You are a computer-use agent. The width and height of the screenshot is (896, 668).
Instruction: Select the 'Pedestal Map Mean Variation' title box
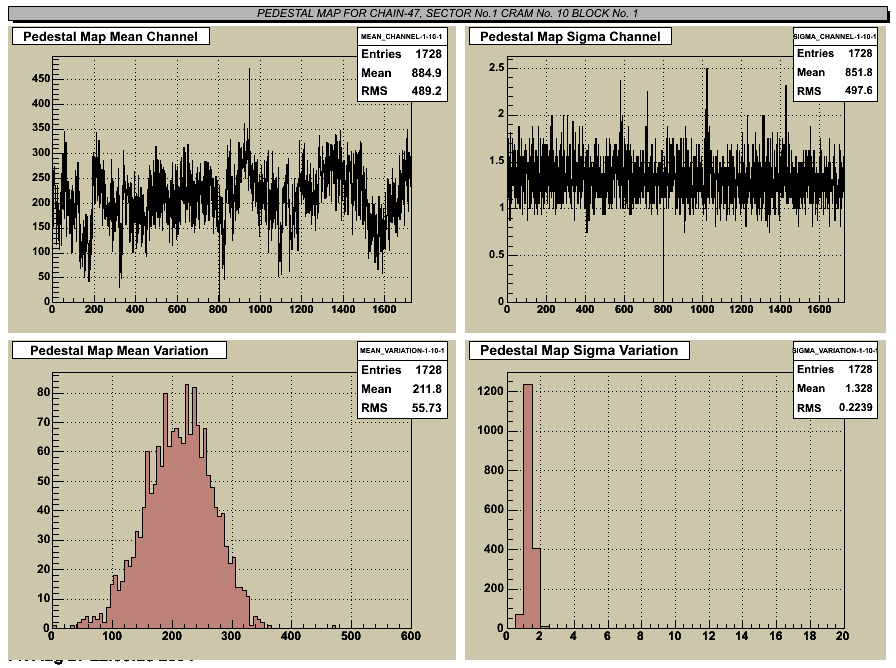[x=119, y=350]
